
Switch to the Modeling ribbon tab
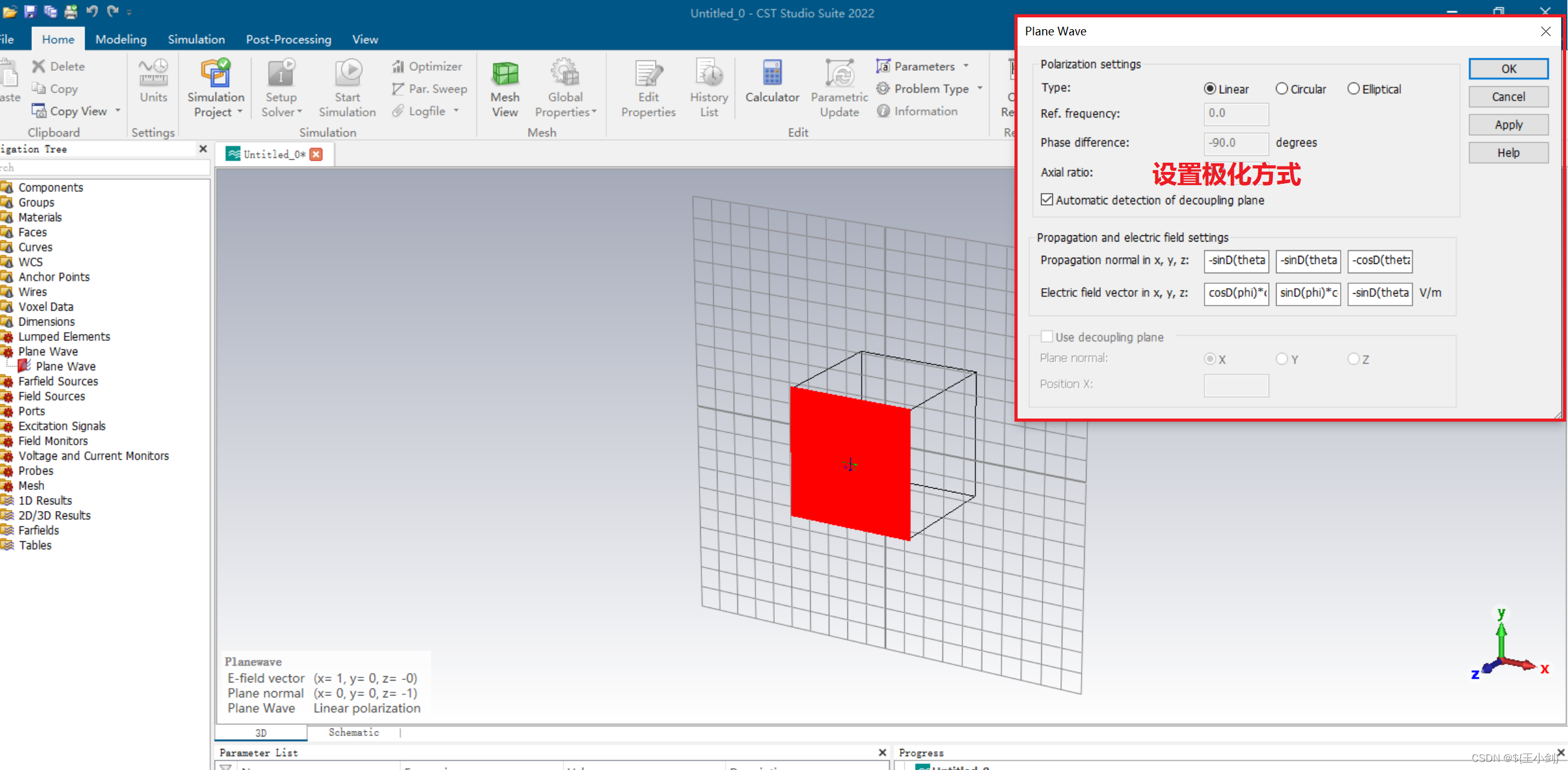(121, 39)
